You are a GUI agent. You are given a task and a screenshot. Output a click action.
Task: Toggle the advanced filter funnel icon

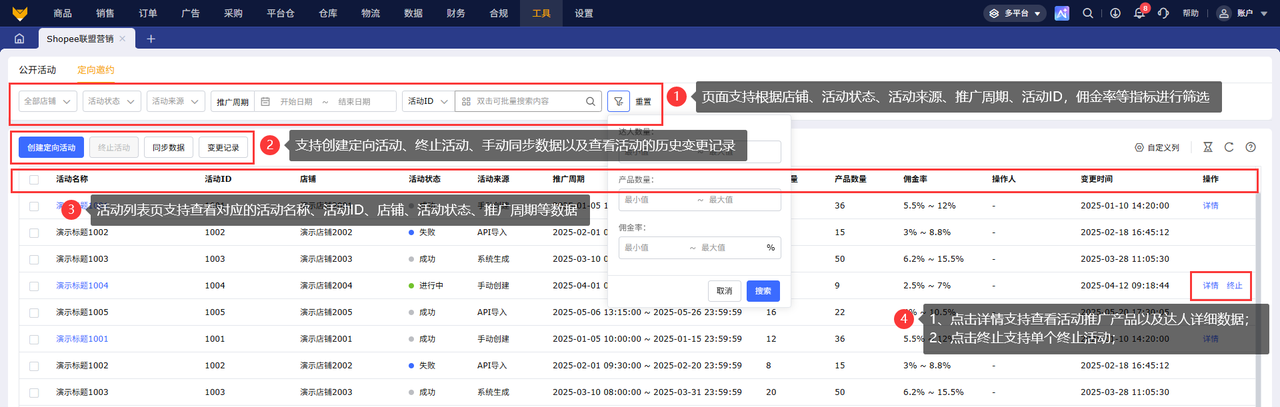[x=619, y=101]
